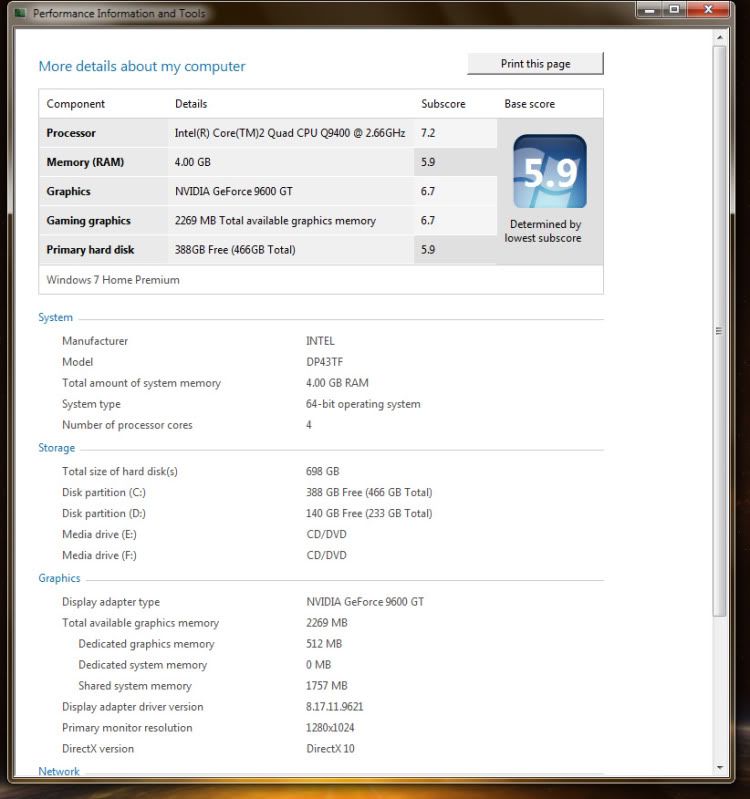The height and width of the screenshot is (799, 750).
Task: Click the '1757 MB' shared system memory
Action: tap(327, 686)
